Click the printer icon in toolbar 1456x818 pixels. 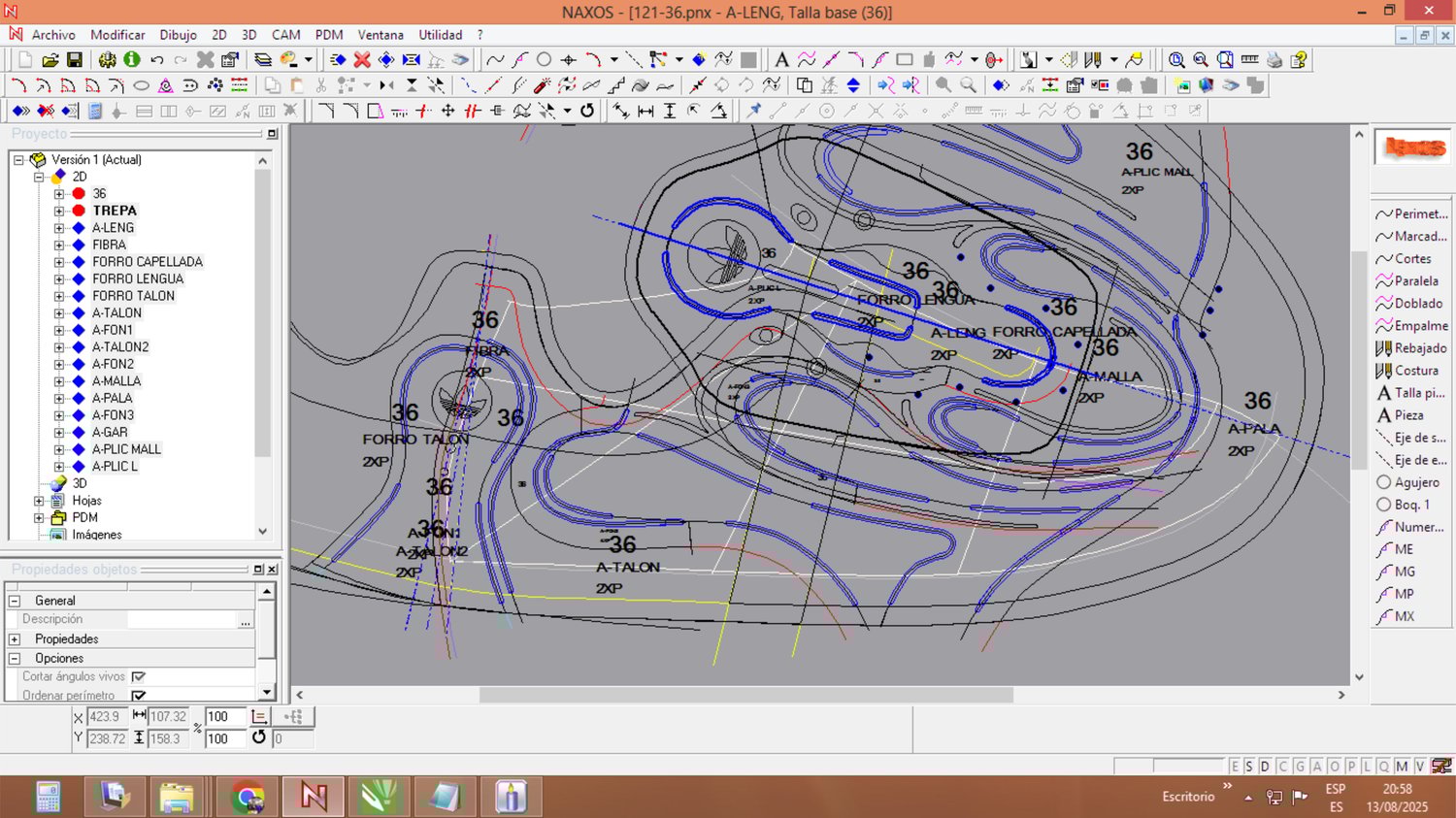click(x=1274, y=60)
